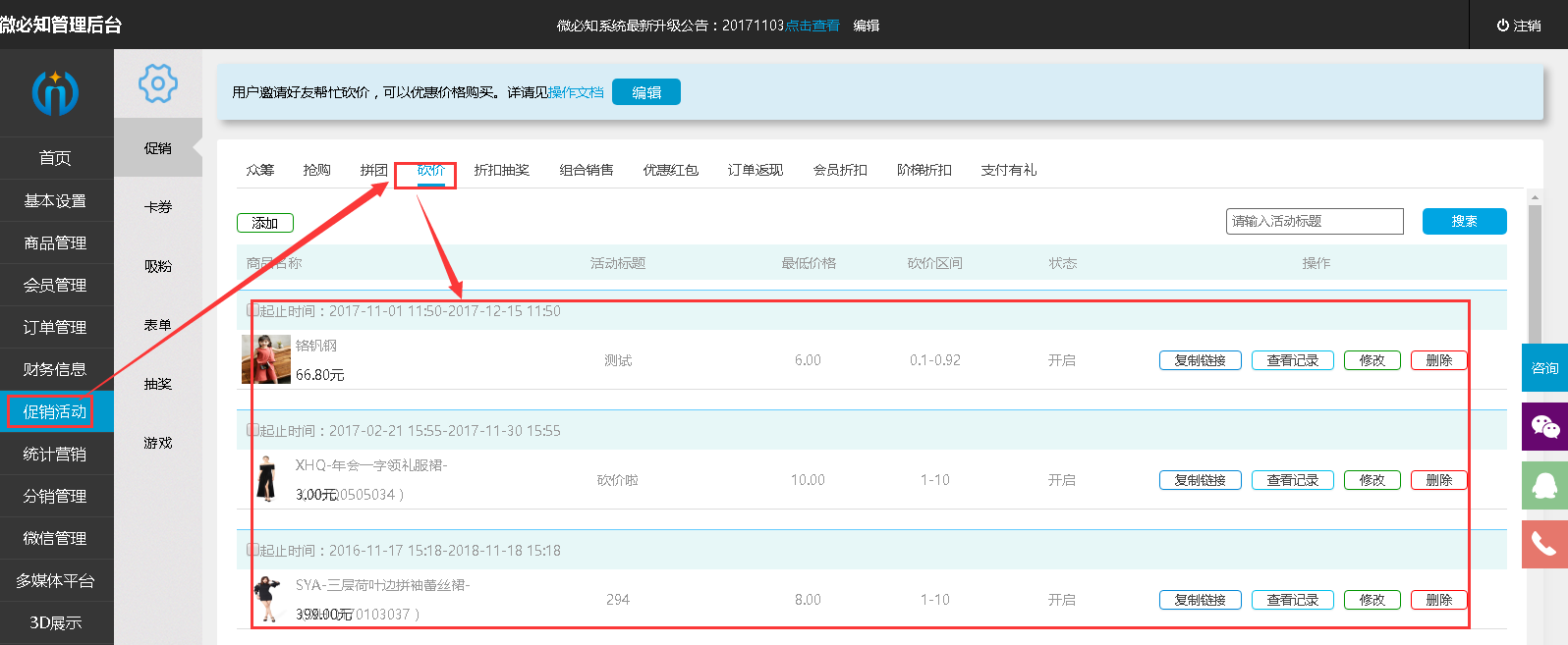Select the 拼团 tab
Screen dimensions: 1568x645
coord(373,170)
